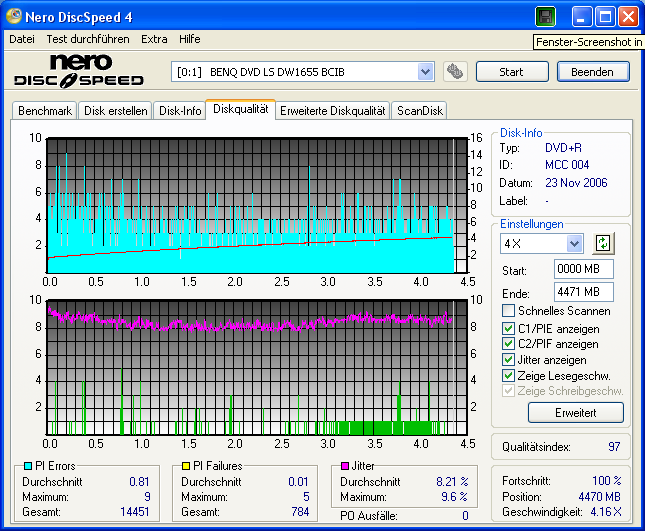Uncheck C1/PIE anzeigen
The image size is (645, 531).
pos(509,328)
